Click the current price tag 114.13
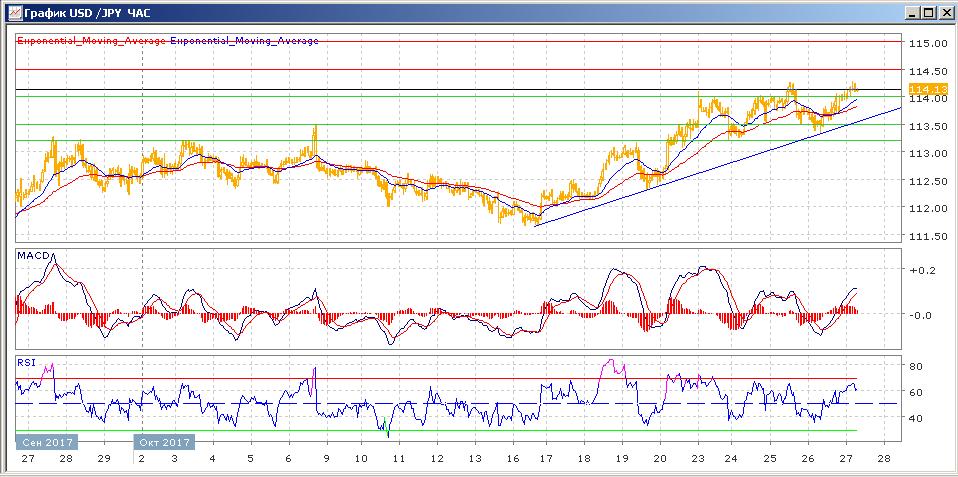The width and height of the screenshot is (958, 477). pyautogui.click(x=927, y=89)
